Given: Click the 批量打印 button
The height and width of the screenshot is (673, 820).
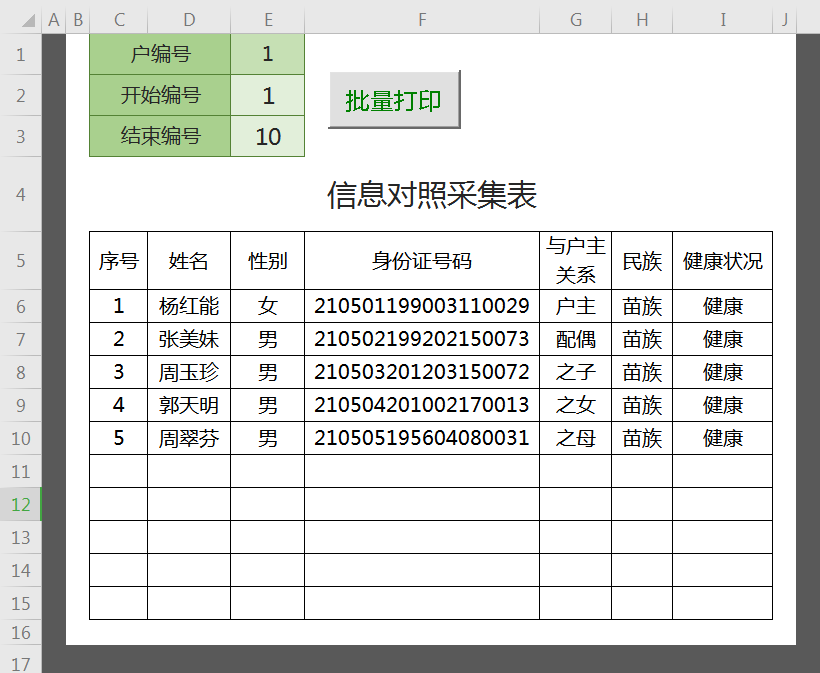Looking at the screenshot, I should (x=394, y=99).
